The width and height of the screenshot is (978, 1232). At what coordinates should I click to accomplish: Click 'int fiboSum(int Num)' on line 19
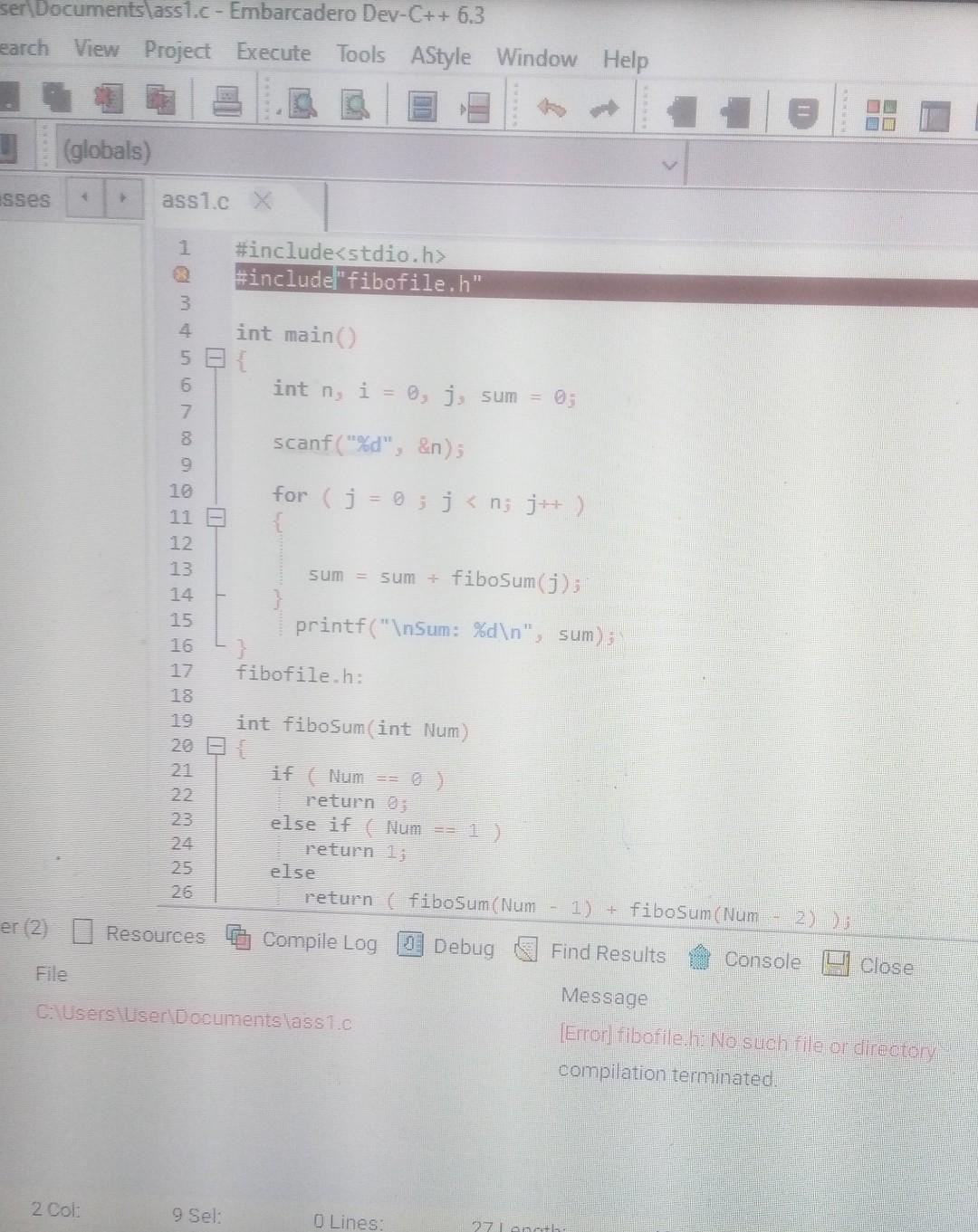tap(352, 727)
